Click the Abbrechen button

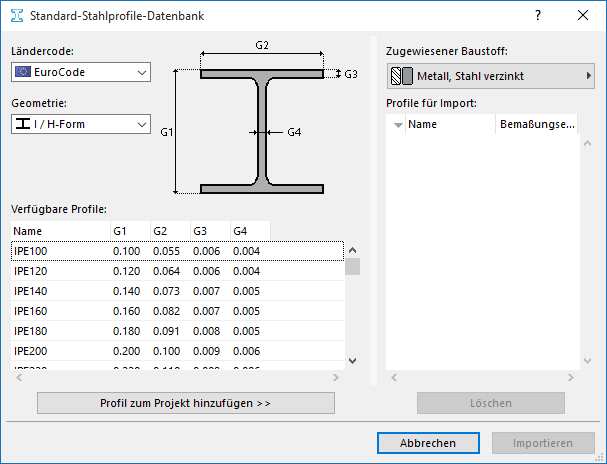[x=428, y=443]
